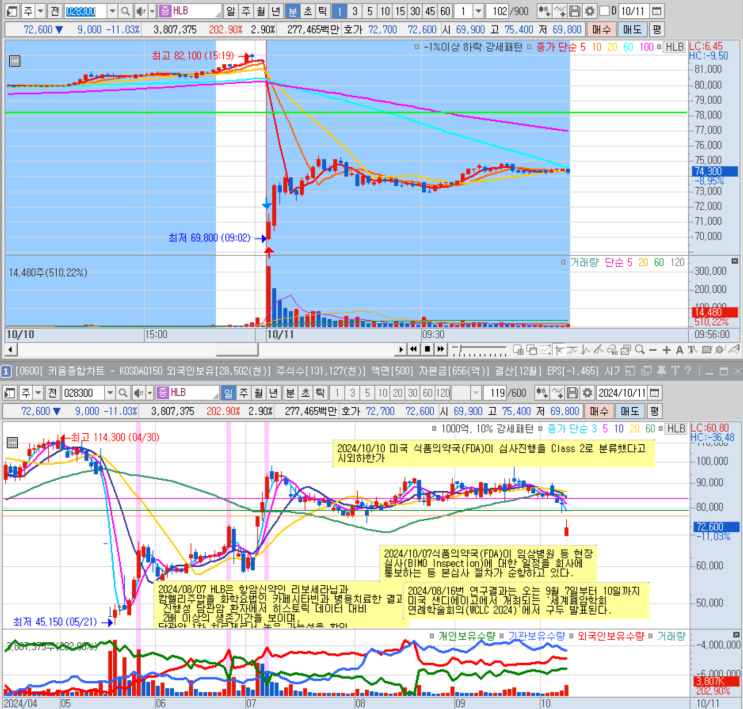The image size is (743, 709).
Task: Click help question mark in lower window title
Action: (x=688, y=371)
